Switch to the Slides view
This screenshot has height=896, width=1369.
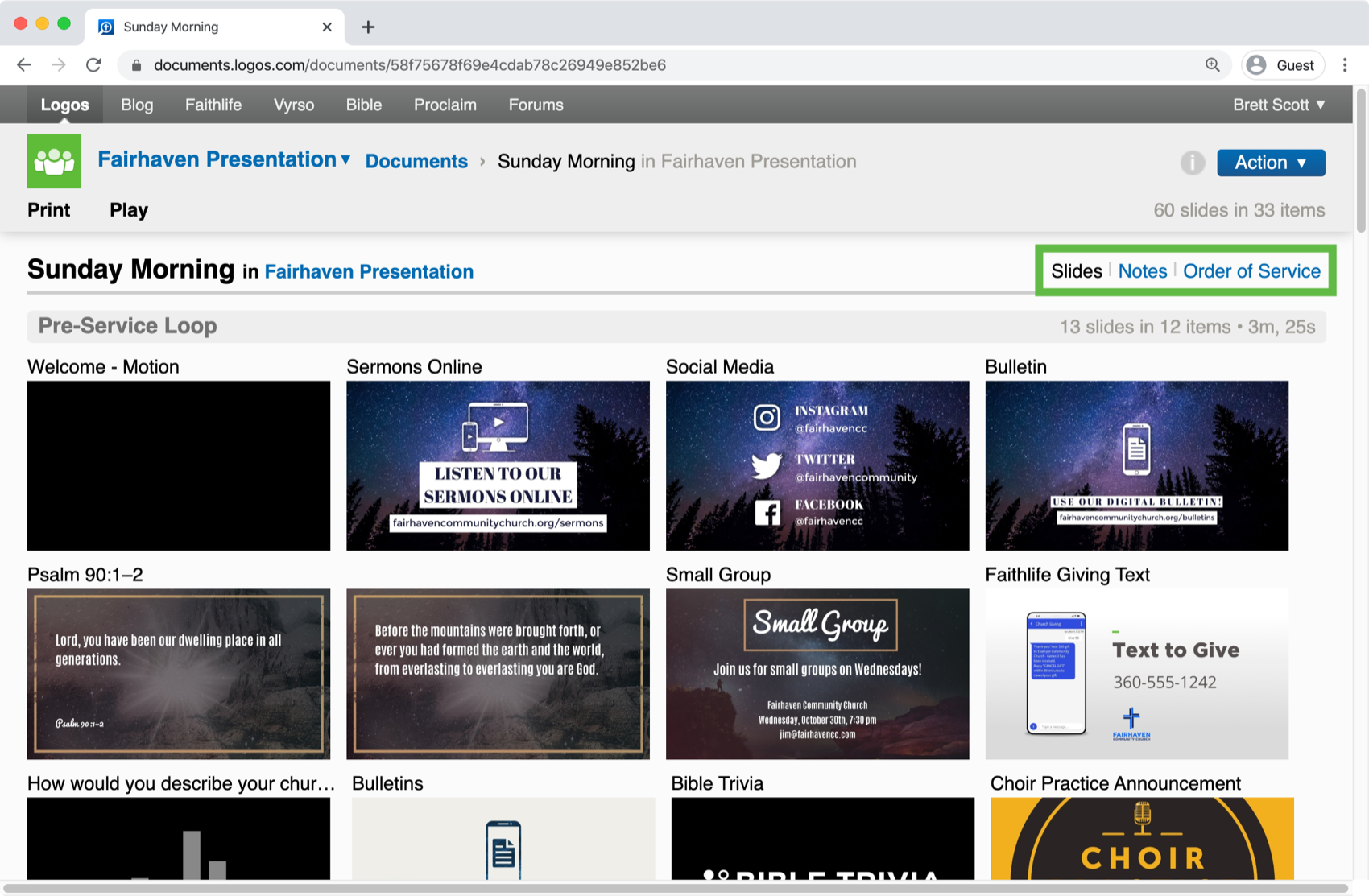click(x=1076, y=271)
